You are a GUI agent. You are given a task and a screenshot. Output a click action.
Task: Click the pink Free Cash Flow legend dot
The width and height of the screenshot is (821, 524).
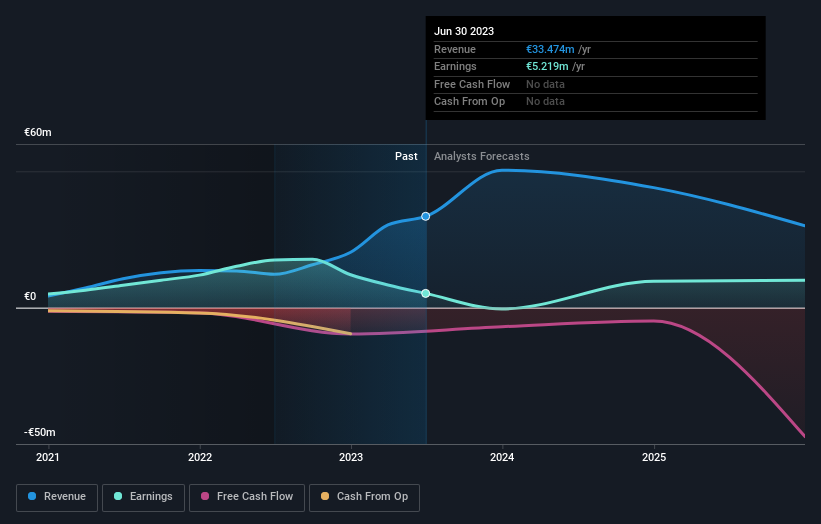[x=205, y=496]
